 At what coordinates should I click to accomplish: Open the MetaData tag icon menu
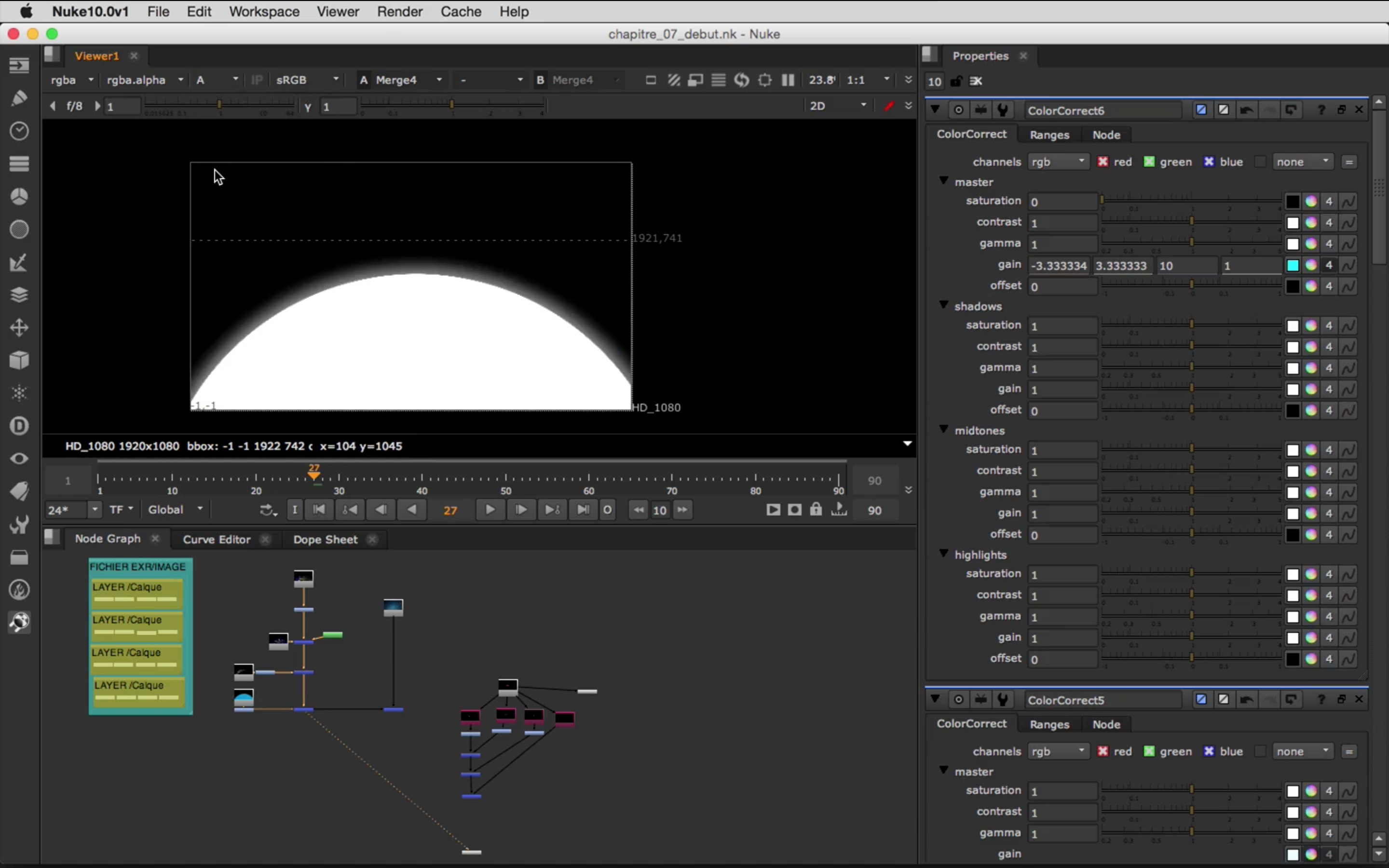[x=19, y=491]
